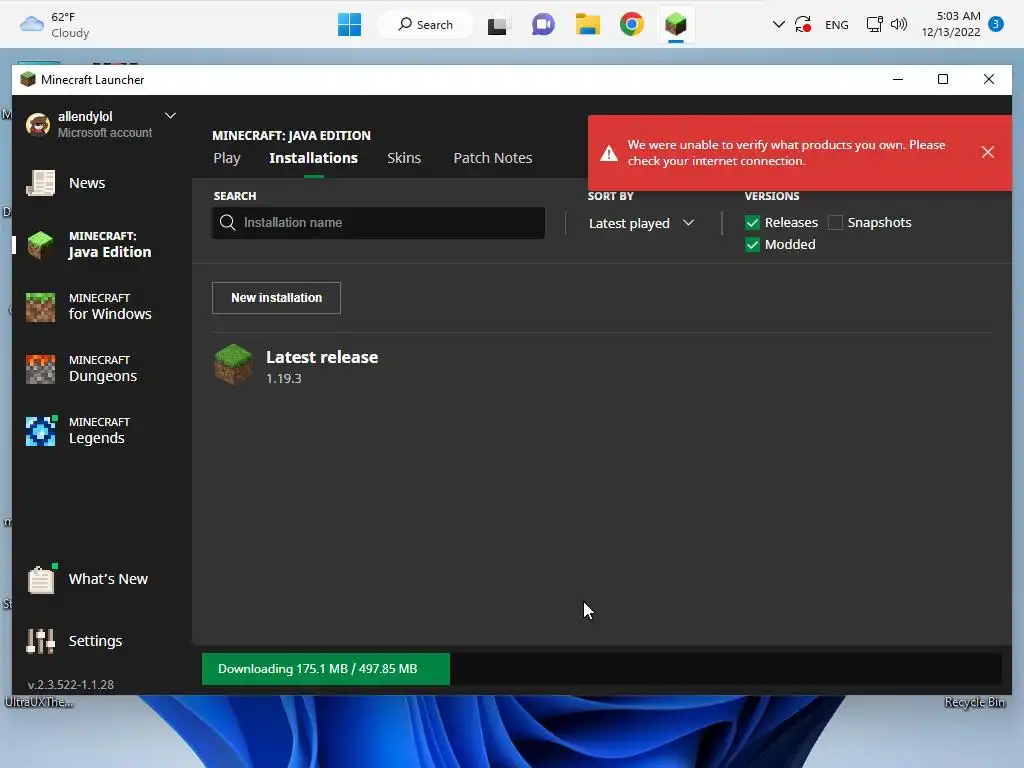Screen dimensions: 1024x768
Task: Minimize the Minecraft Launcher window
Action: pyautogui.click(x=898, y=80)
